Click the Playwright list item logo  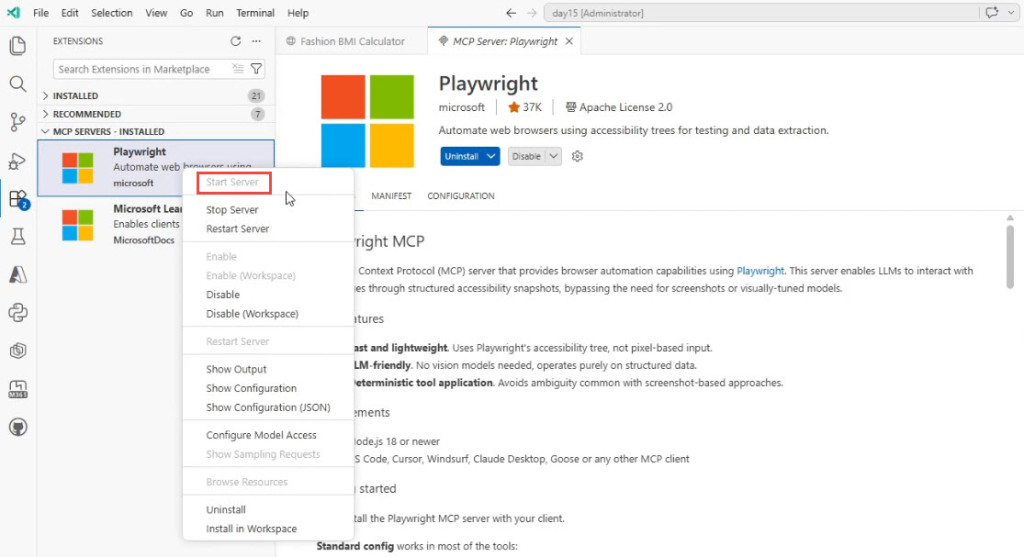pyautogui.click(x=78, y=168)
